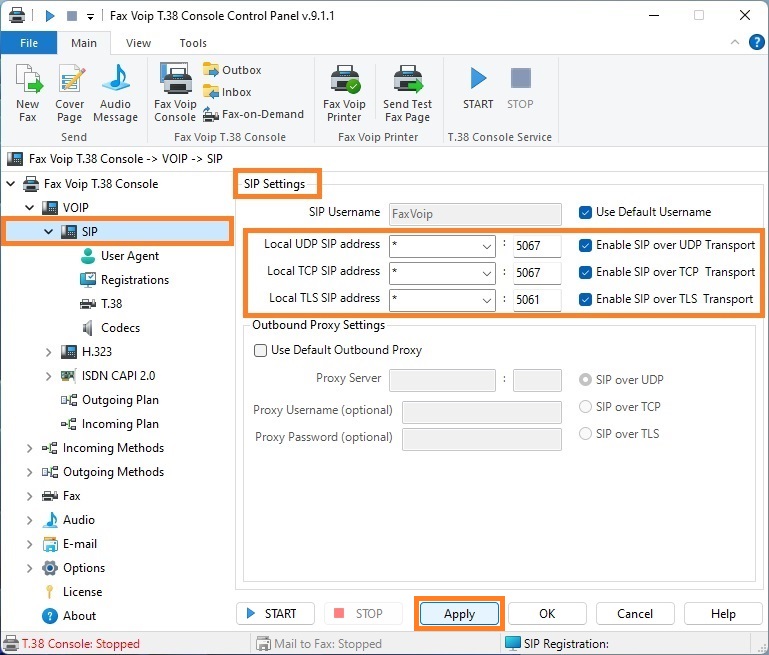
Task: Check Use Default Outbound Proxy
Action: (x=260, y=350)
